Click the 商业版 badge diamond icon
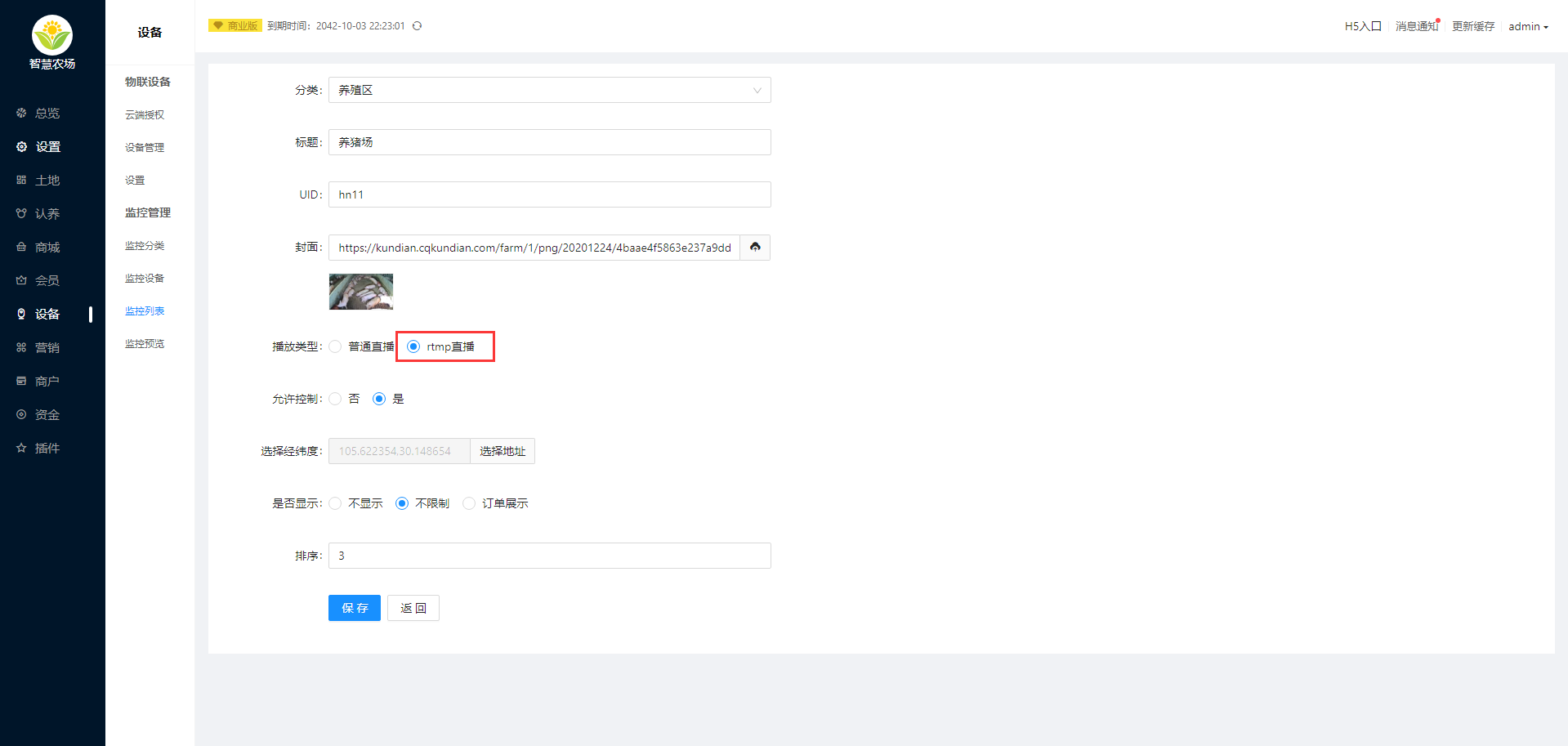This screenshot has width=1568, height=746. click(x=218, y=26)
